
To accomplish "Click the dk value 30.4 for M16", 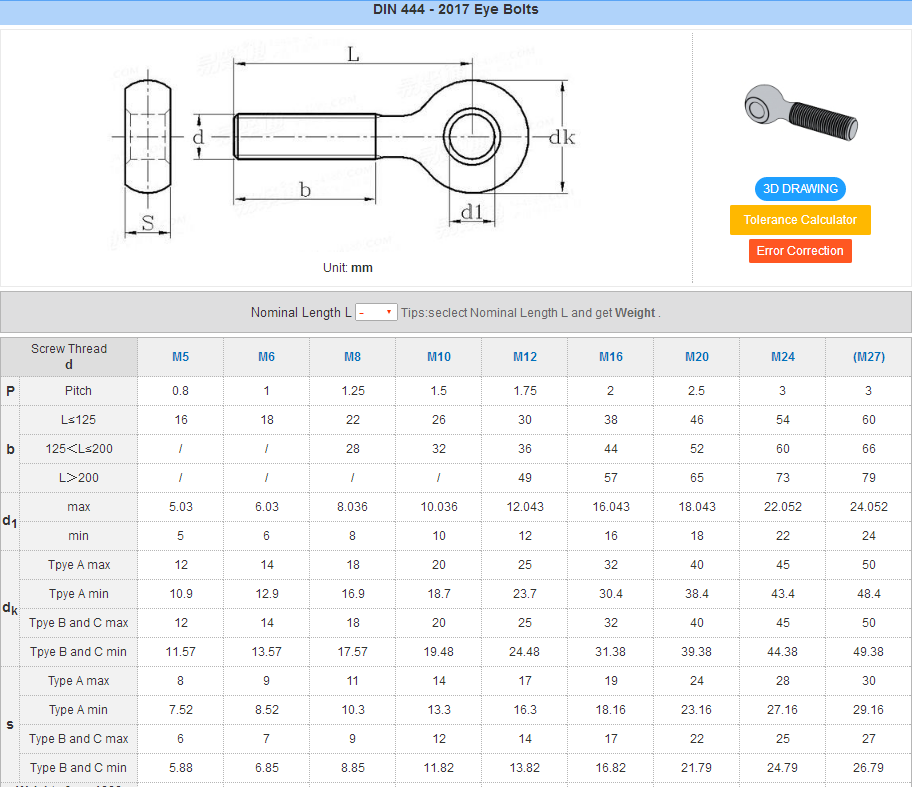I will (611, 594).
